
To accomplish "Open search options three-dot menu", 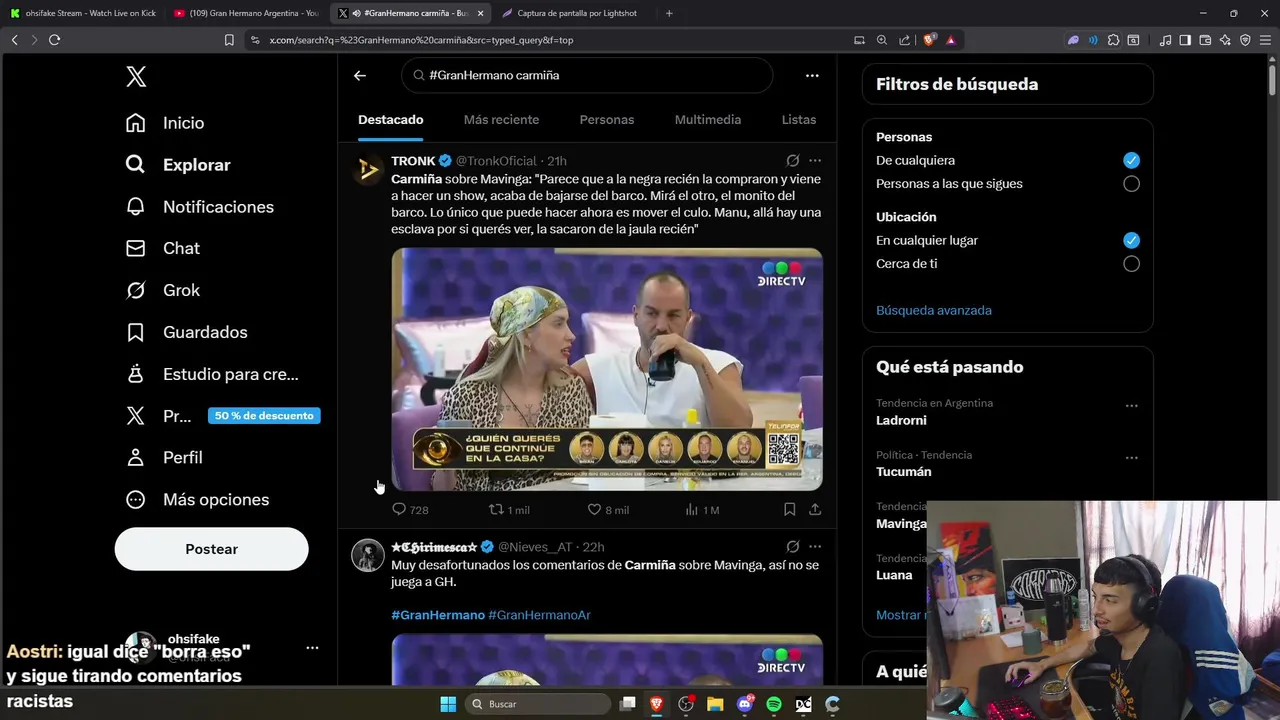I will tap(812, 75).
